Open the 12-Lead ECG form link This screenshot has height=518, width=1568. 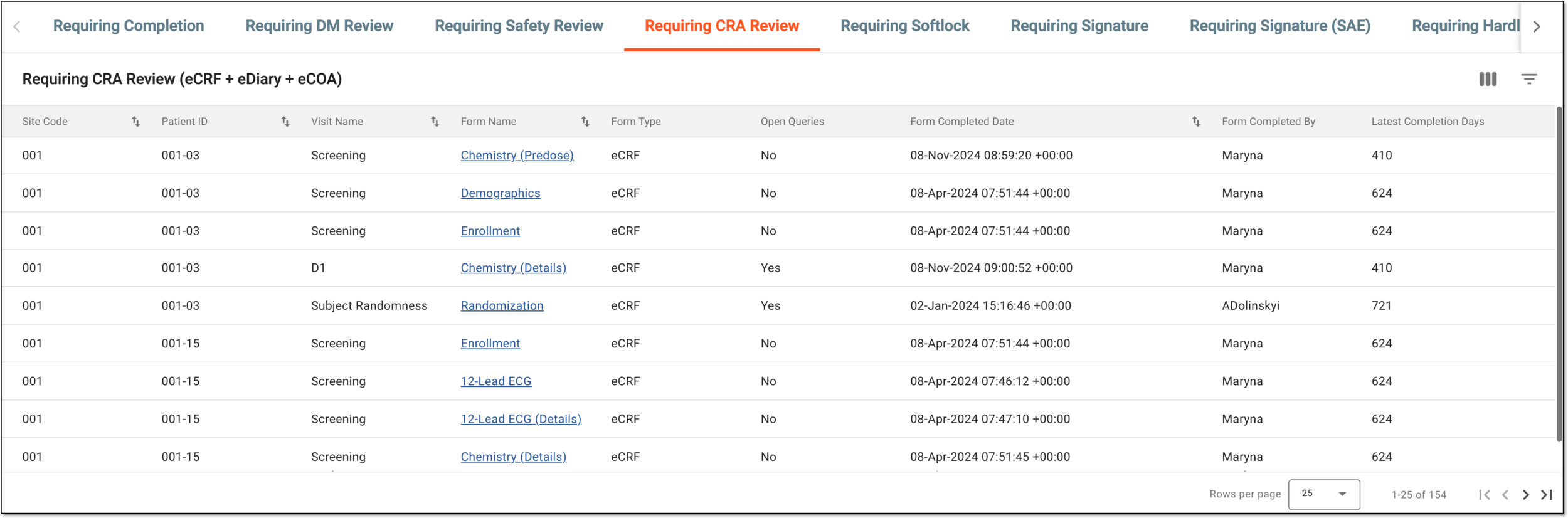click(495, 381)
